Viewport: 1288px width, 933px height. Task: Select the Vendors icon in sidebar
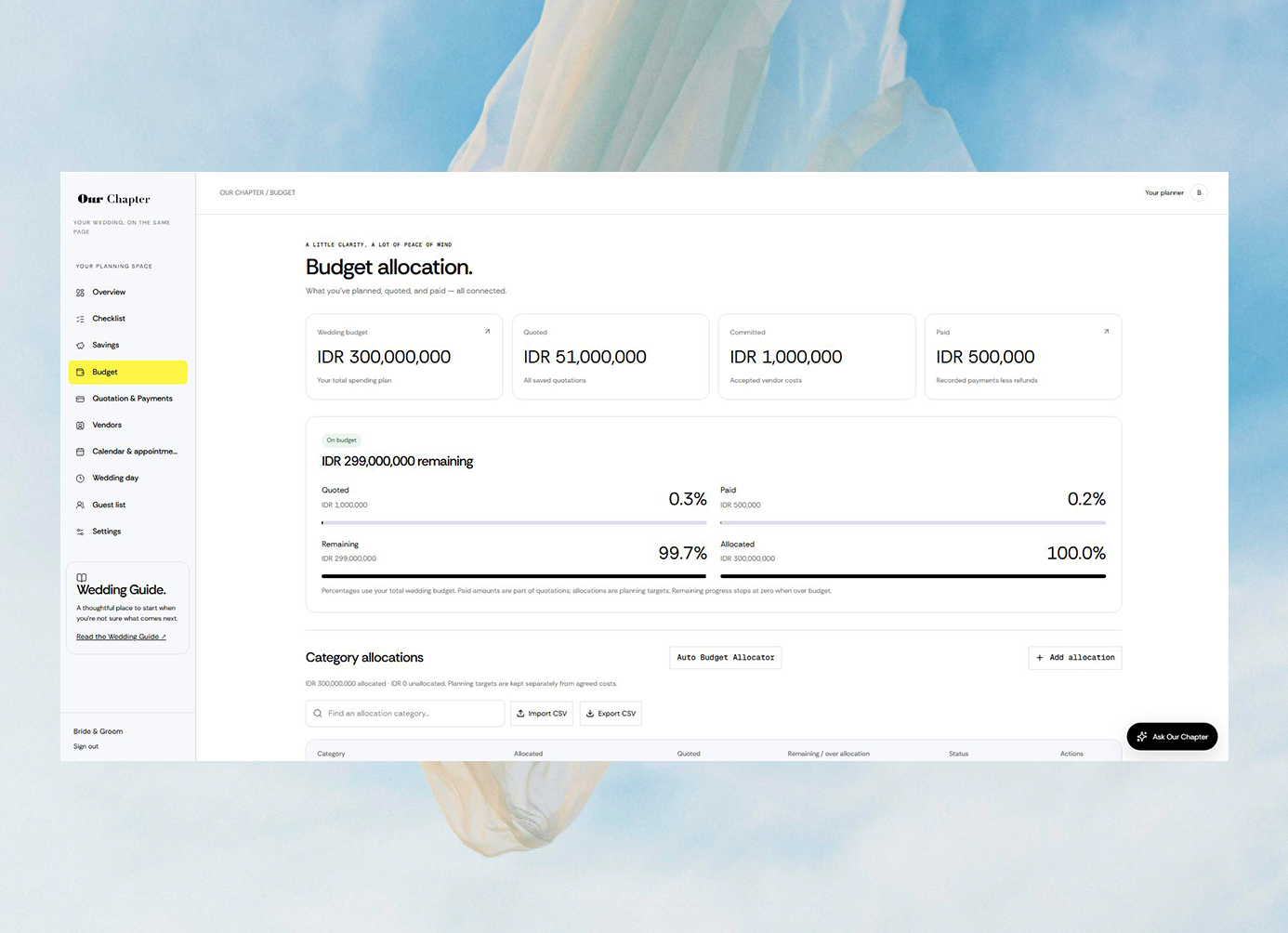(x=80, y=426)
